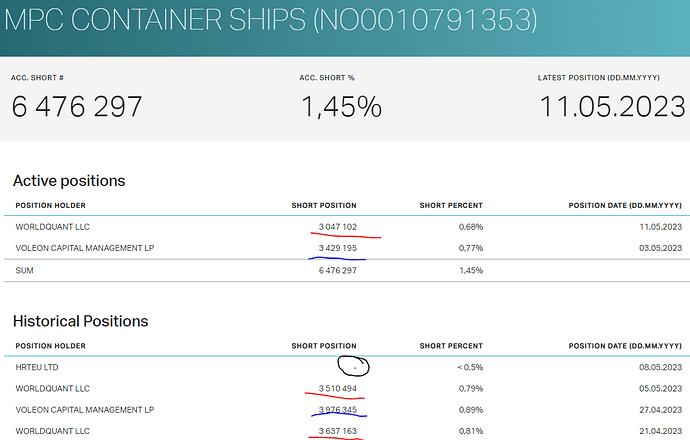Click the 3 429 195 short position value
This screenshot has height=440, width=690.
(338, 248)
